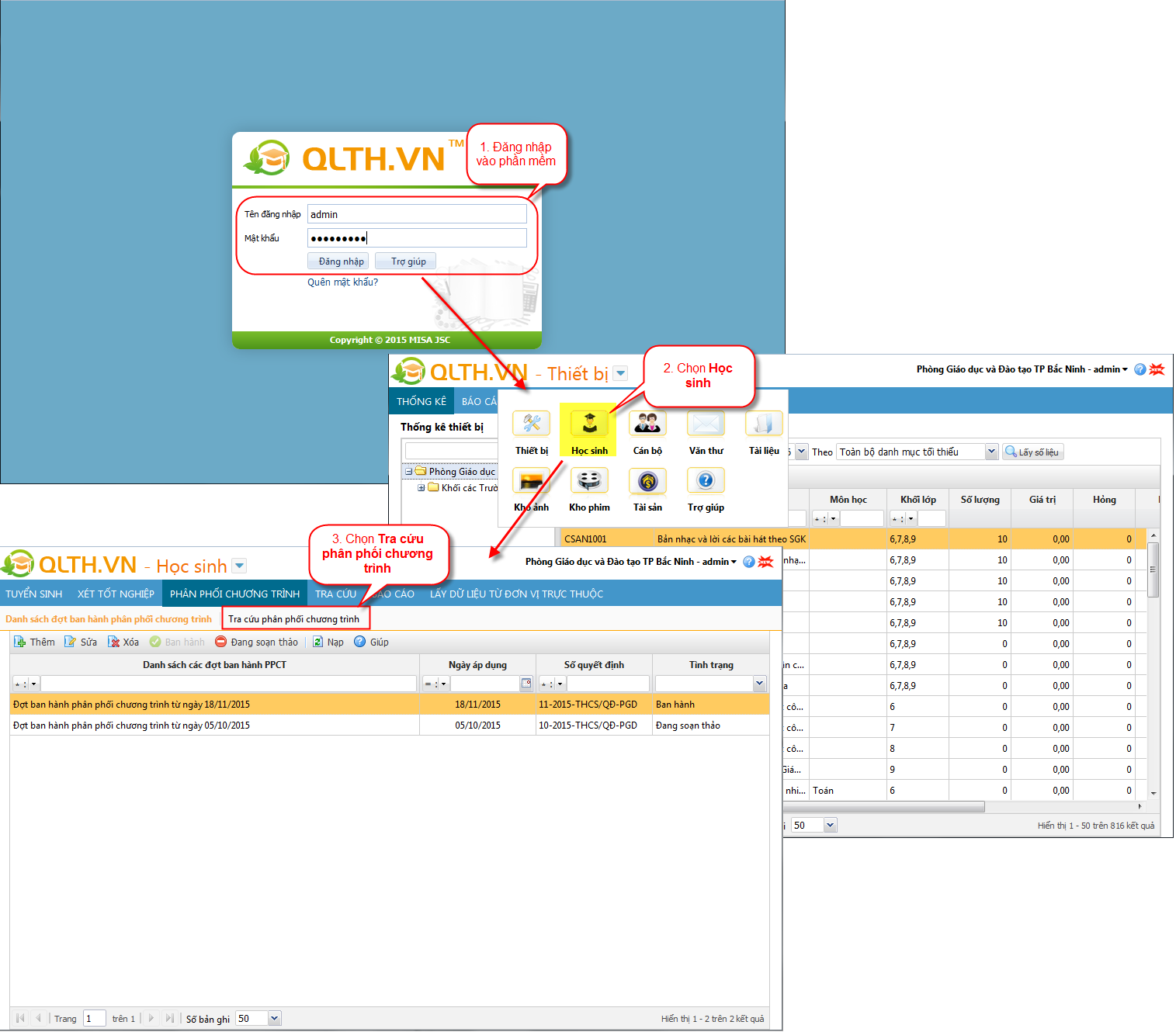Click decision number 10-2015-THCS/QĐ-PGD cell
Image resolution: width=1176 pixels, height=1032 pixels.
[x=594, y=726]
